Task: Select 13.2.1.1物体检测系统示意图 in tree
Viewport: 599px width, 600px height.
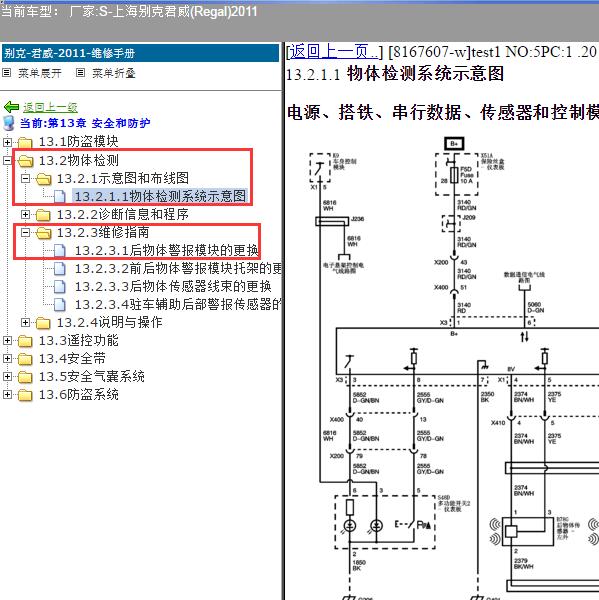Action: [160, 196]
